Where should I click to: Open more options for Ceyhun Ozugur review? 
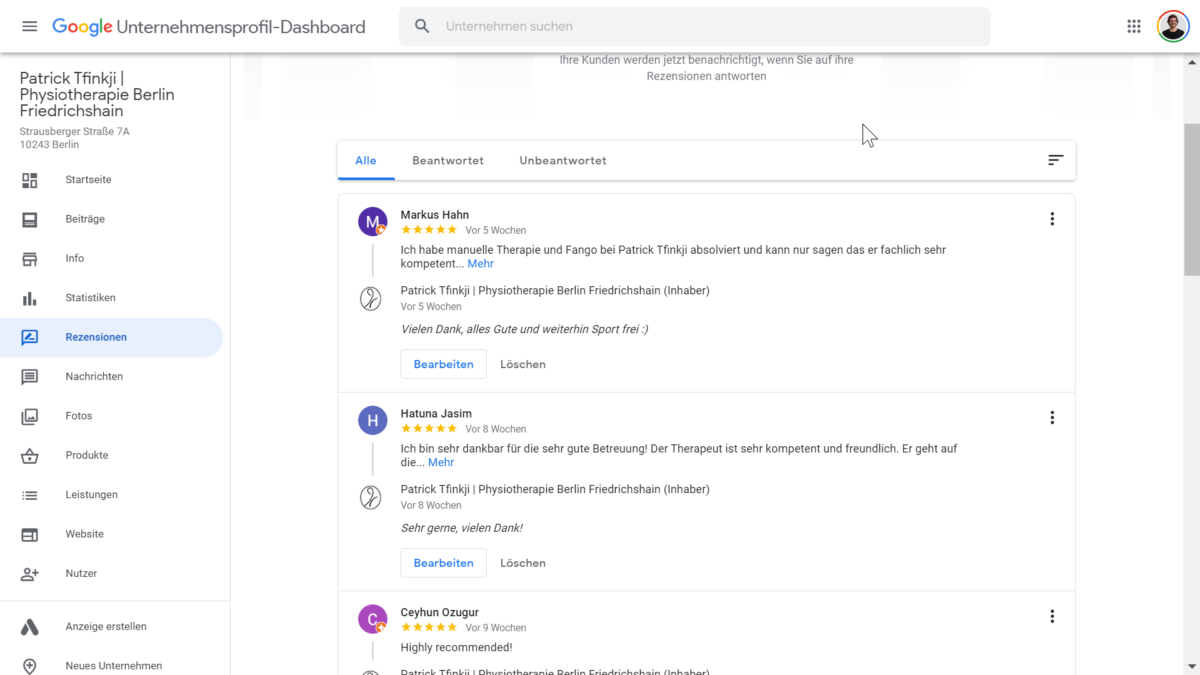coord(1052,617)
